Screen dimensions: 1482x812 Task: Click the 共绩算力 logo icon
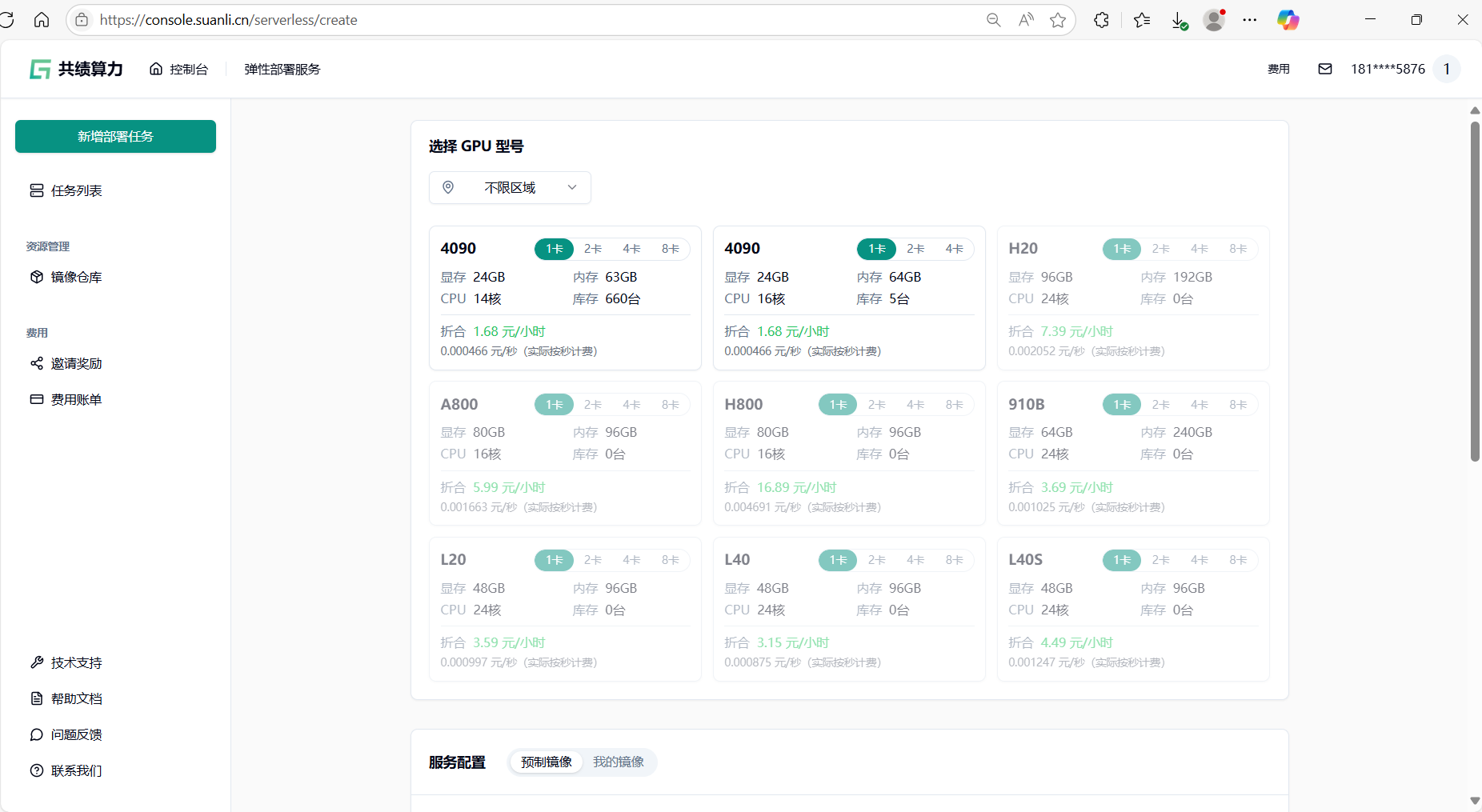[40, 70]
